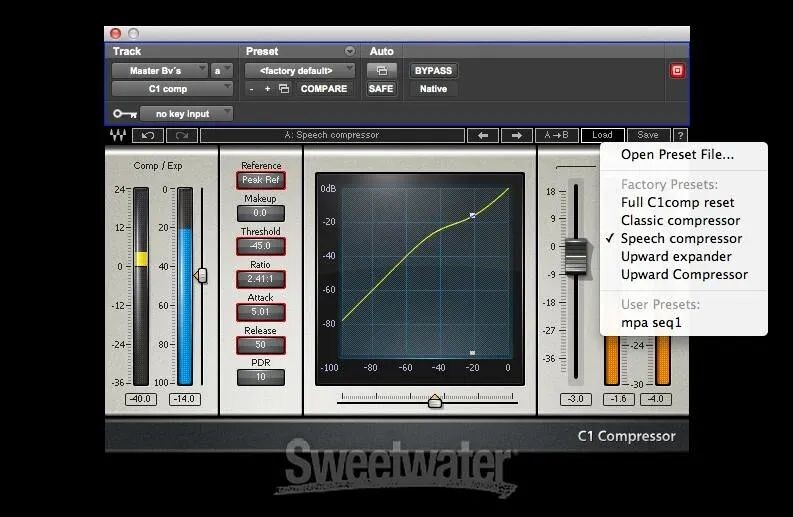Open the no key input dropdown
Viewport: 793px width, 517px height.
186,114
